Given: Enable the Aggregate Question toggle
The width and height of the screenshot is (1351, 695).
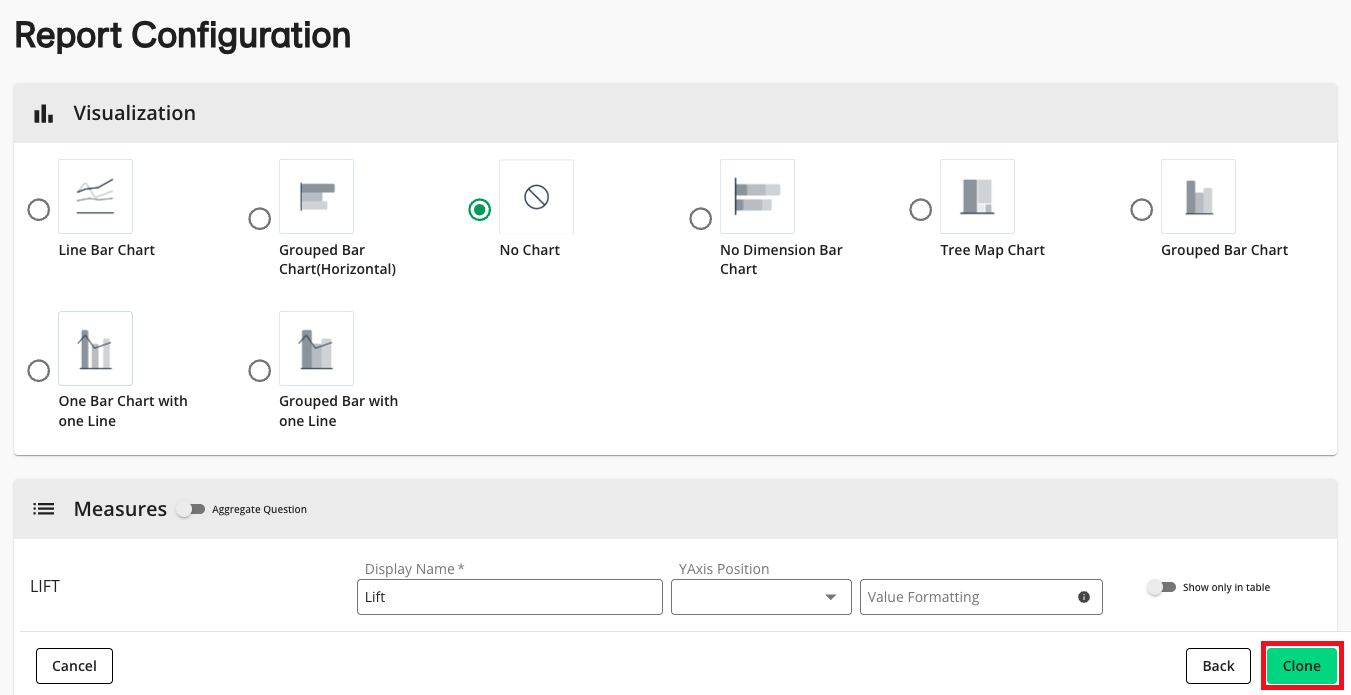Looking at the screenshot, I should [190, 509].
